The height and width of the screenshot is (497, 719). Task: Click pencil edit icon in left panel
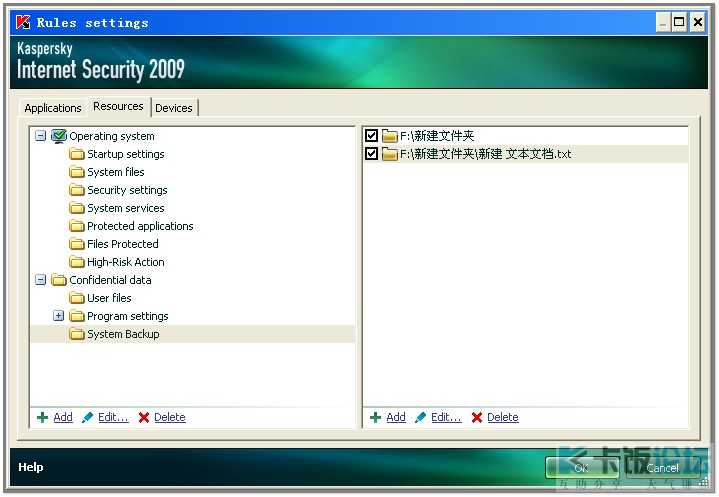click(x=87, y=417)
